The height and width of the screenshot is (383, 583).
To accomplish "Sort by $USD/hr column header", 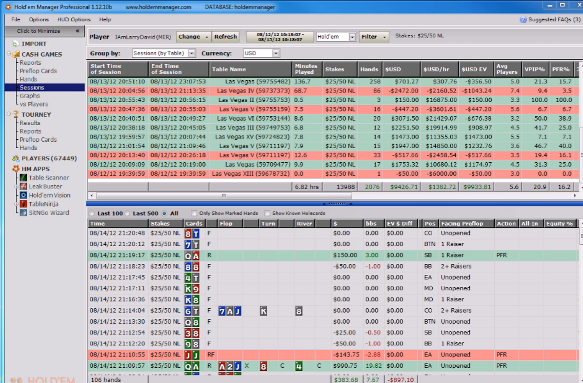I will [440, 69].
